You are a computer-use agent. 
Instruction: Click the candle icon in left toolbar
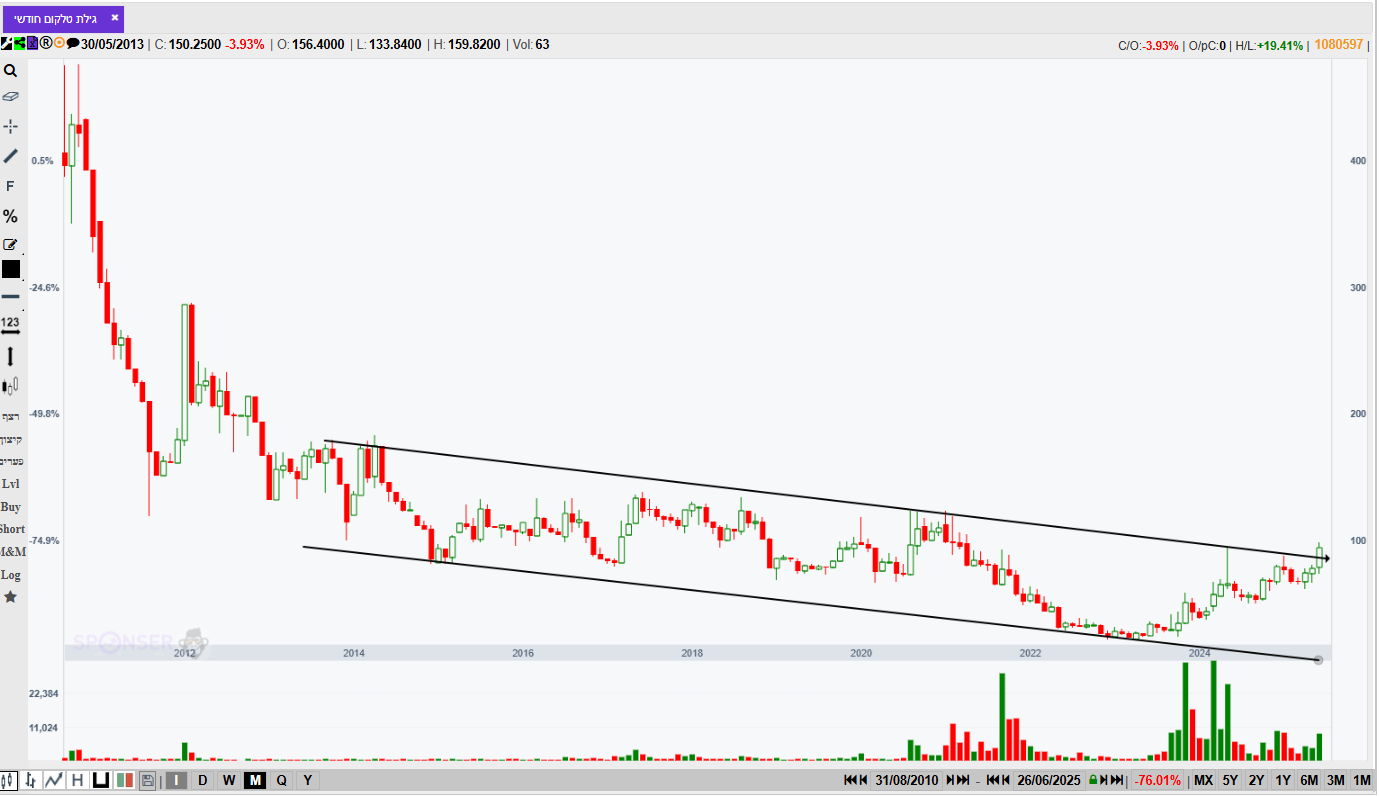tap(10, 386)
